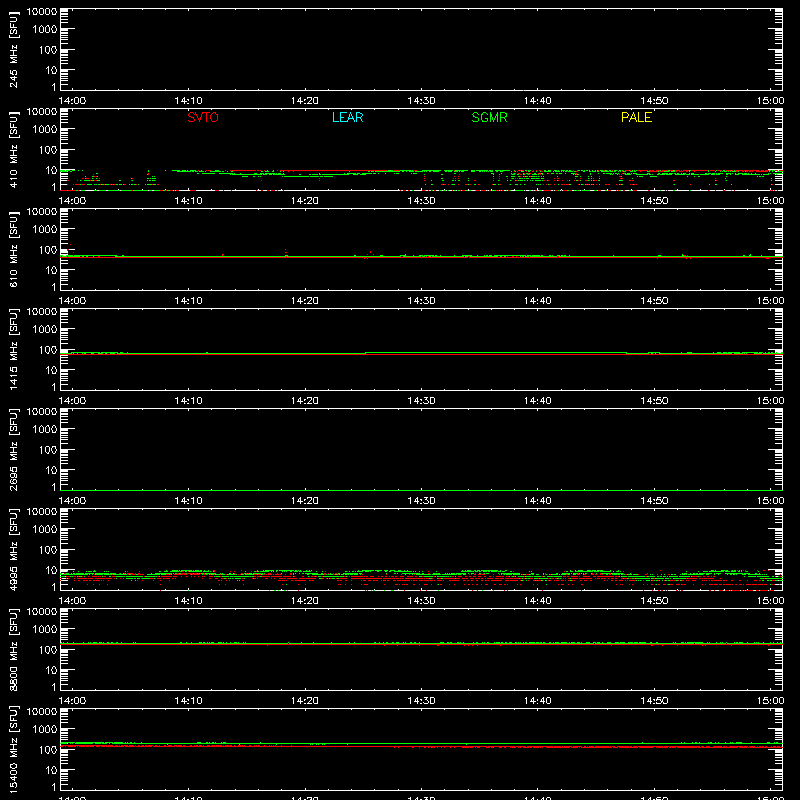Select the 15400 MHz [SFU] axis title

coord(14,749)
